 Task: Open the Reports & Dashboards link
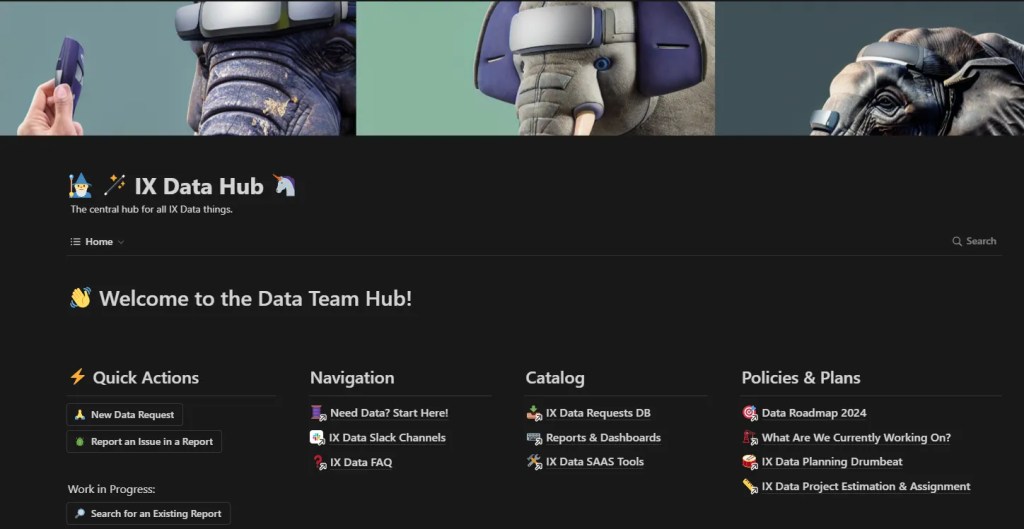[x=603, y=438]
